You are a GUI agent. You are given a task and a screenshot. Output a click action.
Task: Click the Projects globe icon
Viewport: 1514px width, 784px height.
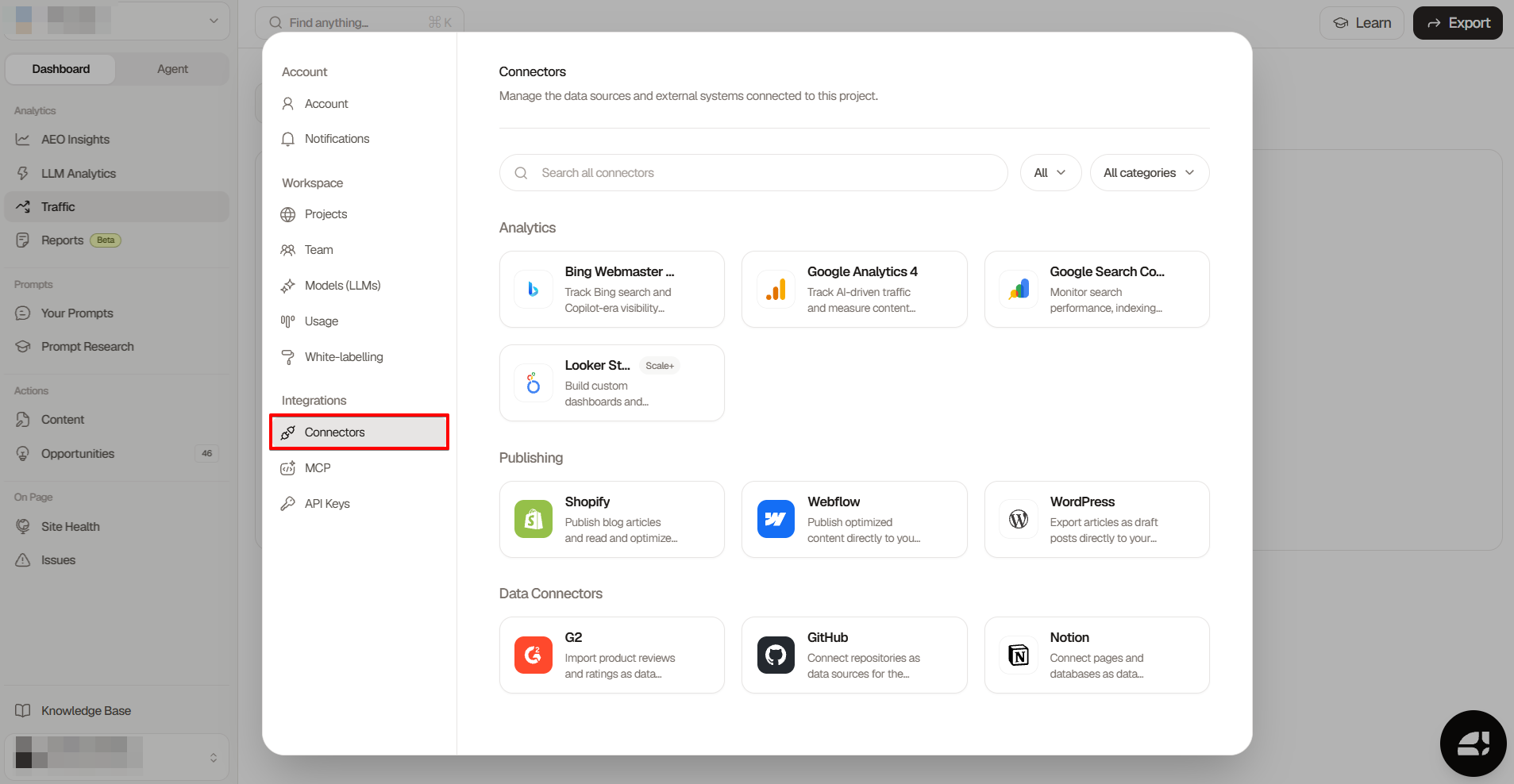(x=288, y=214)
